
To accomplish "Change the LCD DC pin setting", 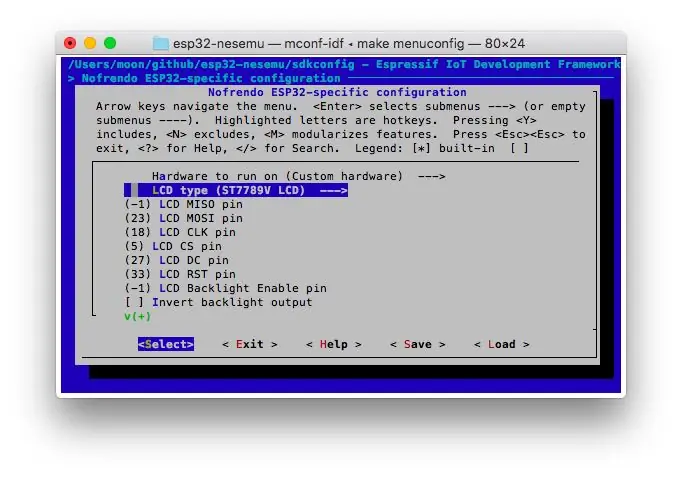I will click(177, 260).
